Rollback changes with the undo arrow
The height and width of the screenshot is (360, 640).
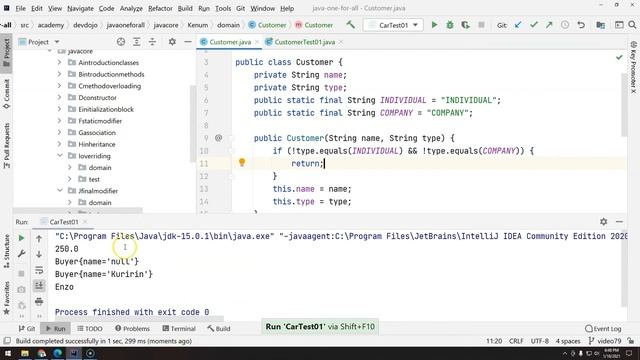(581, 25)
